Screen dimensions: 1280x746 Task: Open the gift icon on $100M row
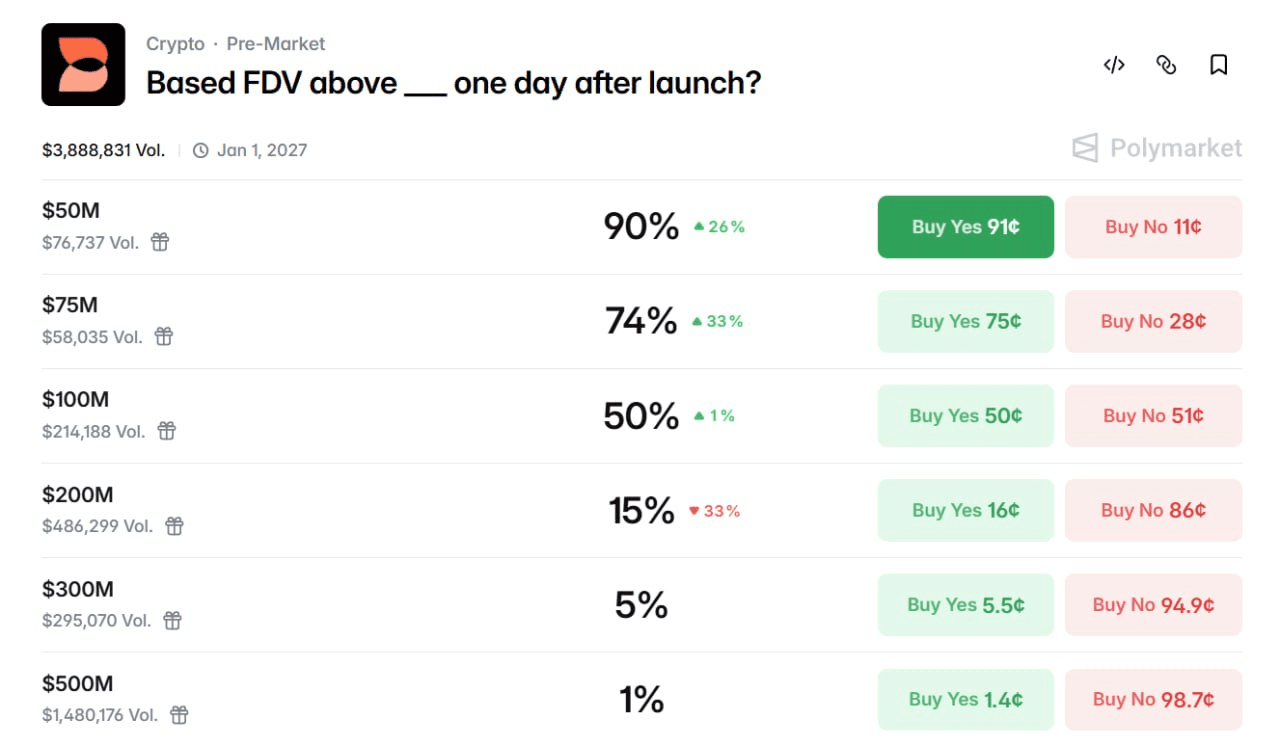click(x=167, y=431)
